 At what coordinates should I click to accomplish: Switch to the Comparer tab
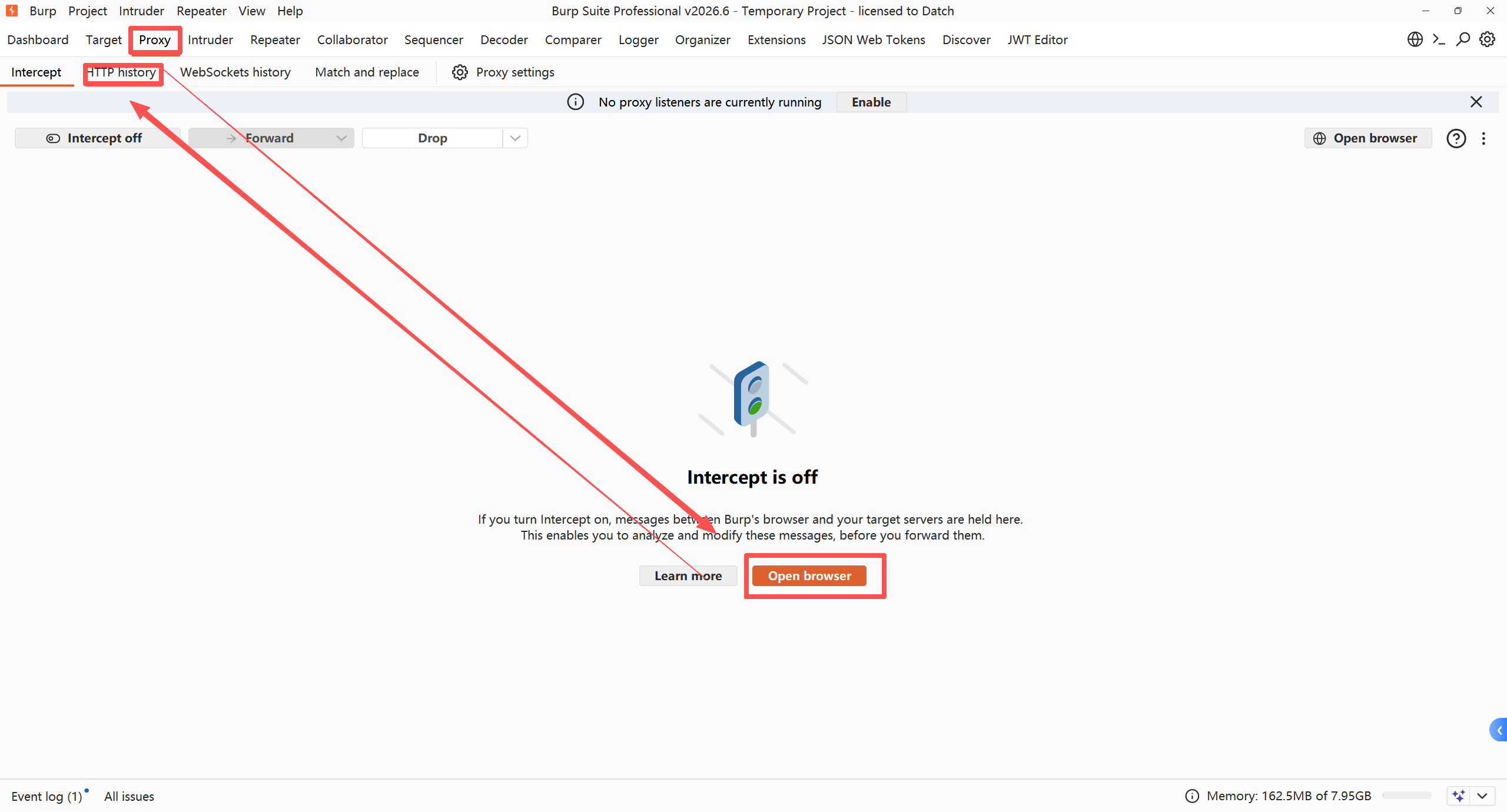(573, 39)
